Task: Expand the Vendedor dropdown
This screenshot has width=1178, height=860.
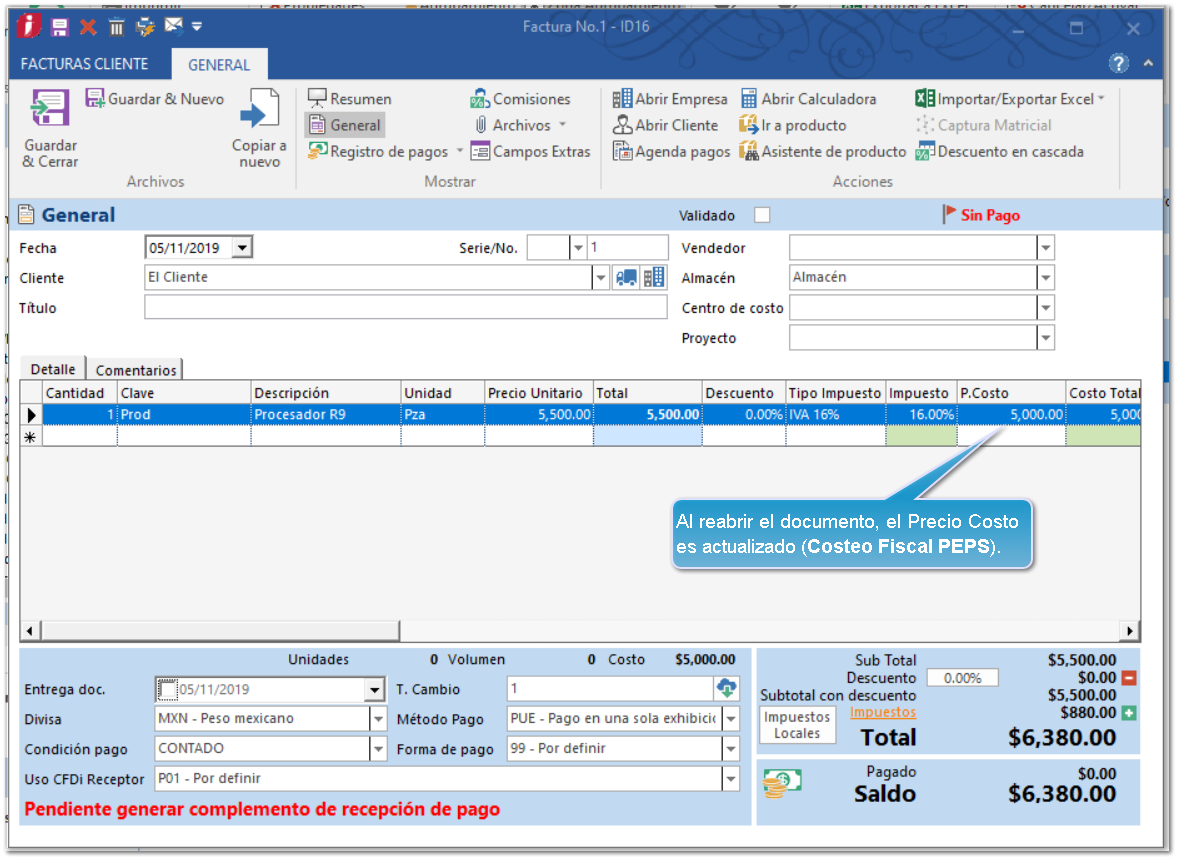Action: point(1045,248)
